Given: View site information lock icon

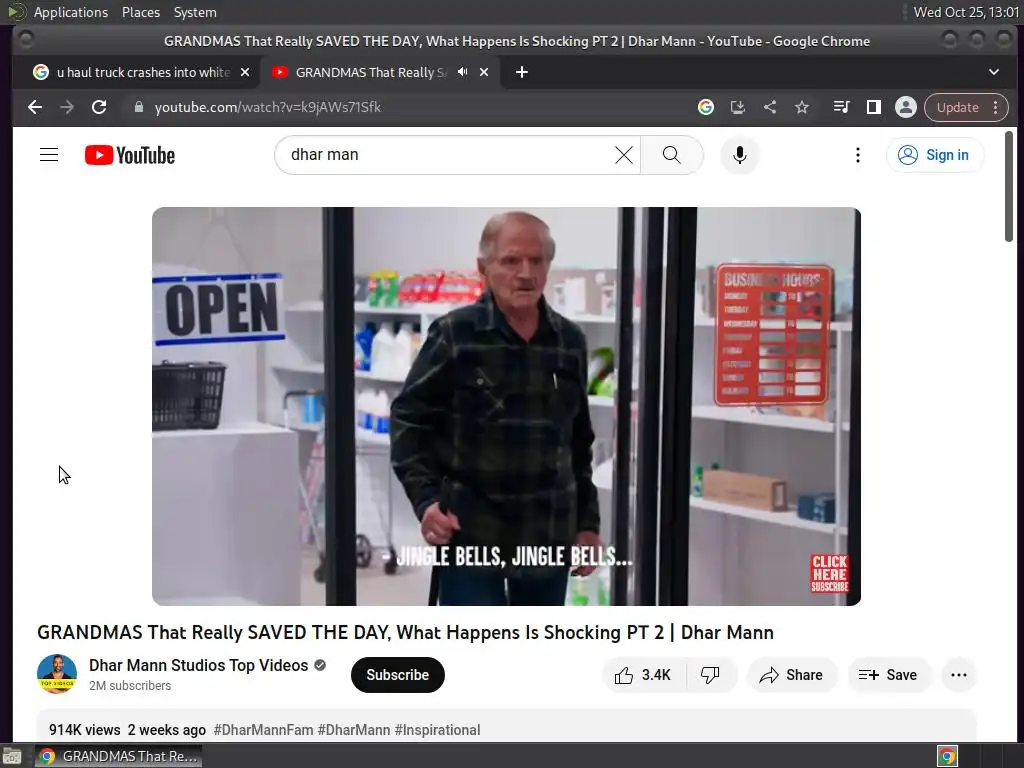Looking at the screenshot, I should [138, 107].
